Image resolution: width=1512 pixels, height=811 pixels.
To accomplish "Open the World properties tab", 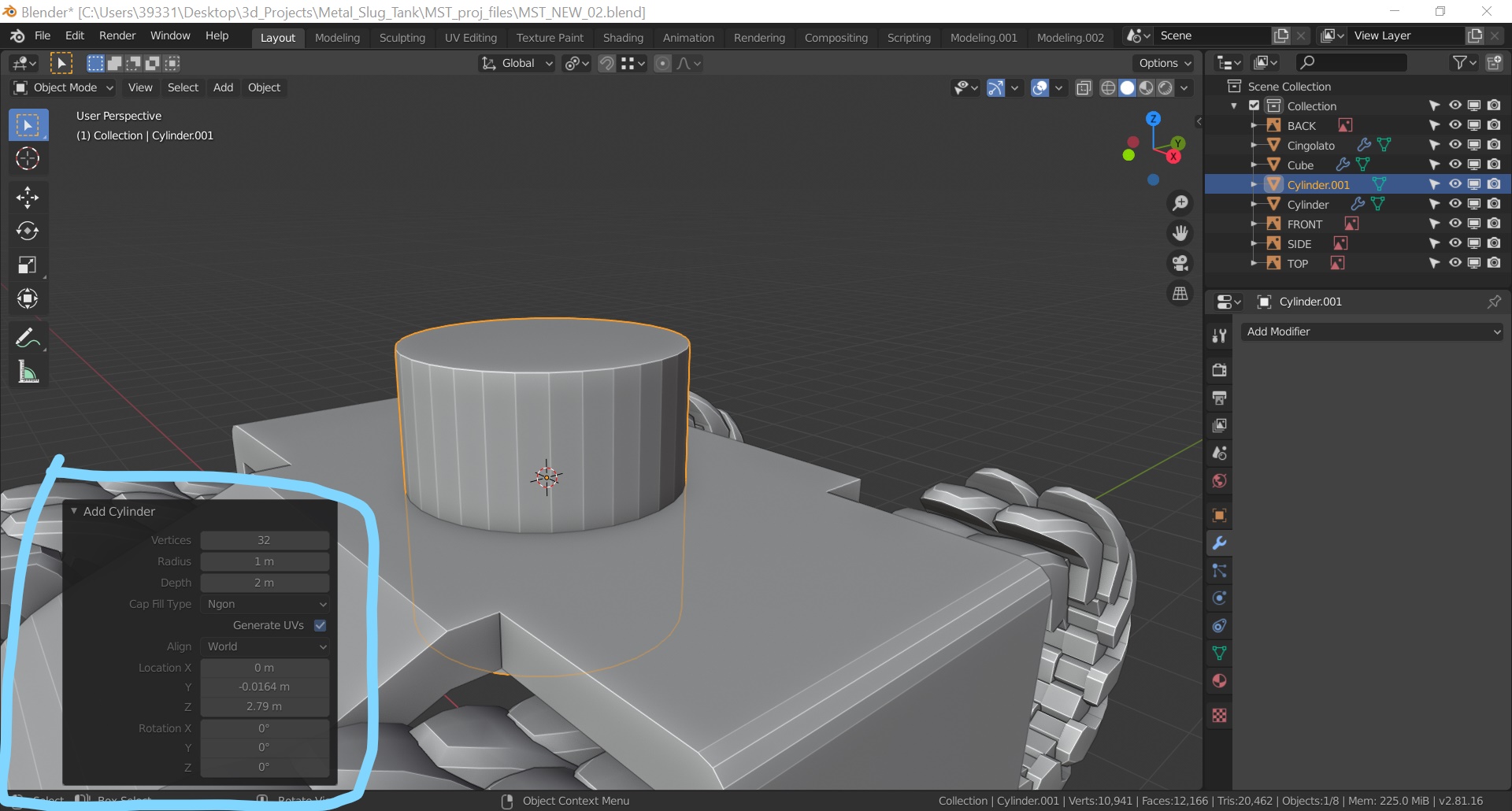I will tap(1219, 480).
